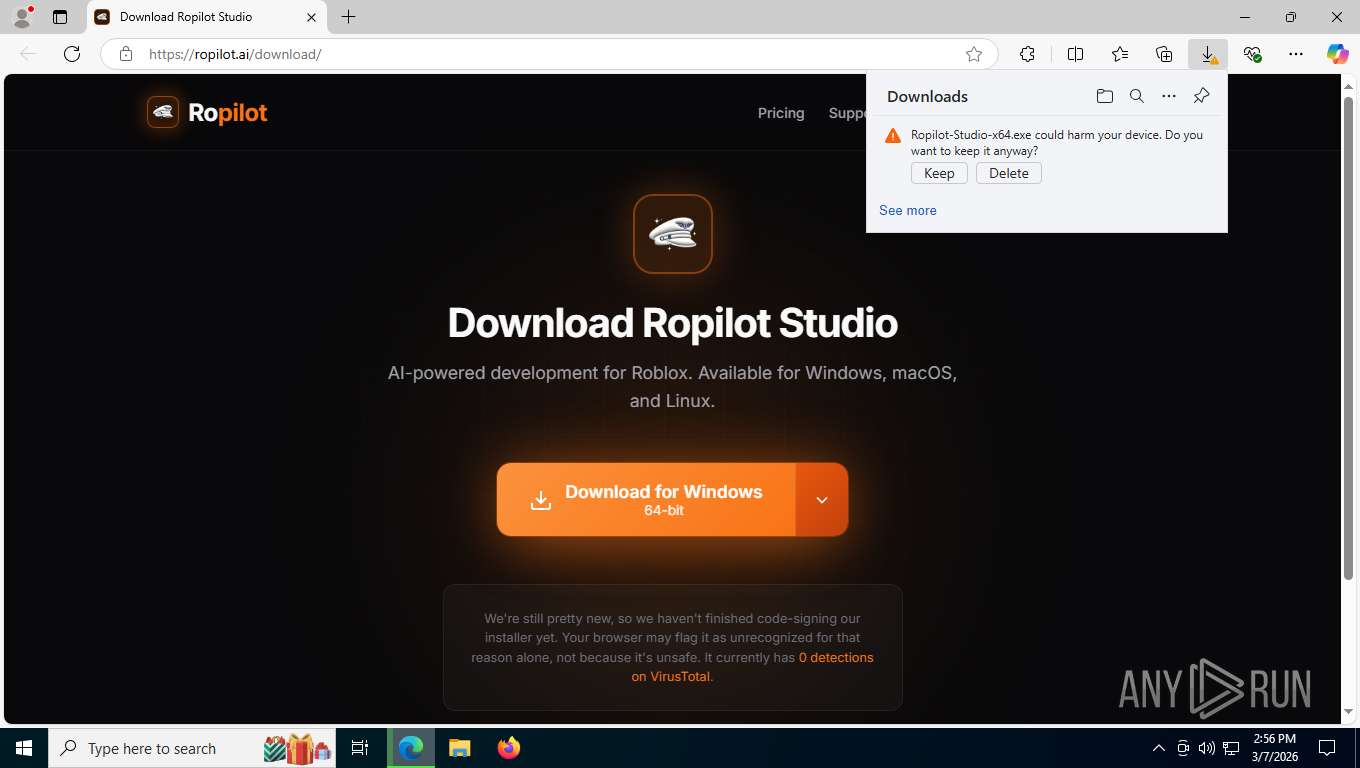The width and height of the screenshot is (1360, 768).
Task: Toggle the Downloads toolbar button
Action: [1208, 54]
